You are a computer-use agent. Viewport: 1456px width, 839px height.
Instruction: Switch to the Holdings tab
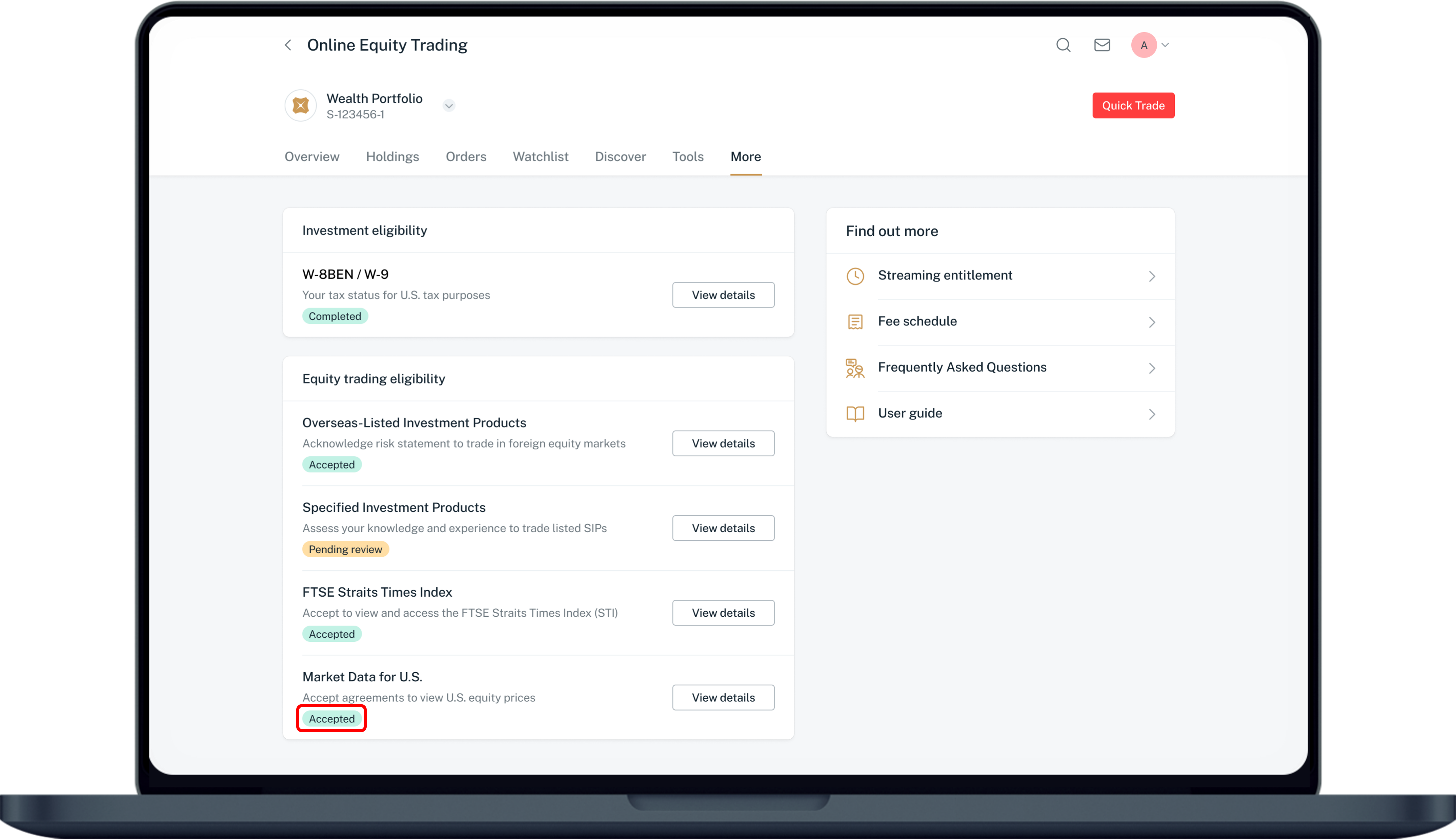[392, 157]
